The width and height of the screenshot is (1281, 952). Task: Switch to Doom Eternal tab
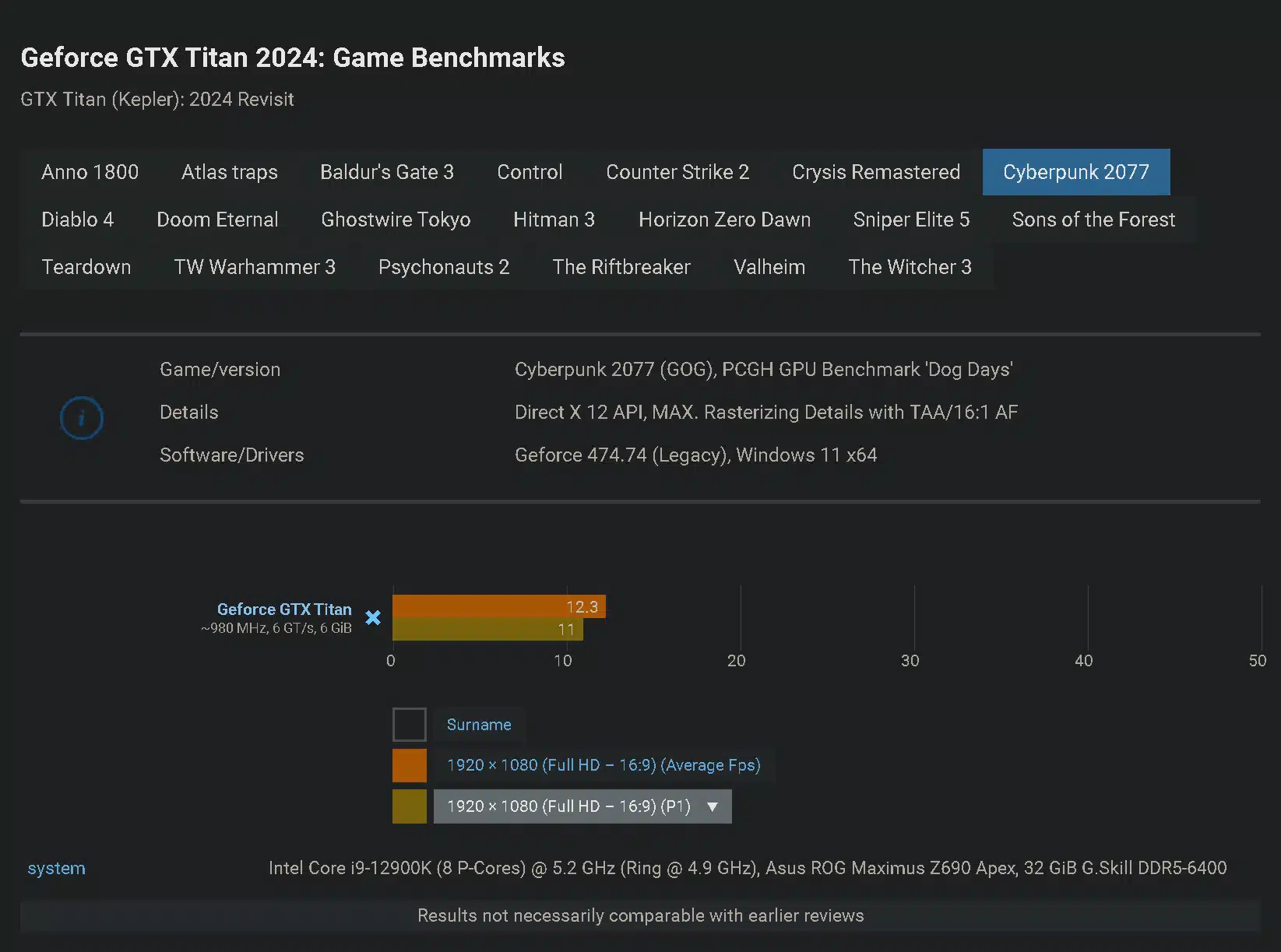pos(217,220)
